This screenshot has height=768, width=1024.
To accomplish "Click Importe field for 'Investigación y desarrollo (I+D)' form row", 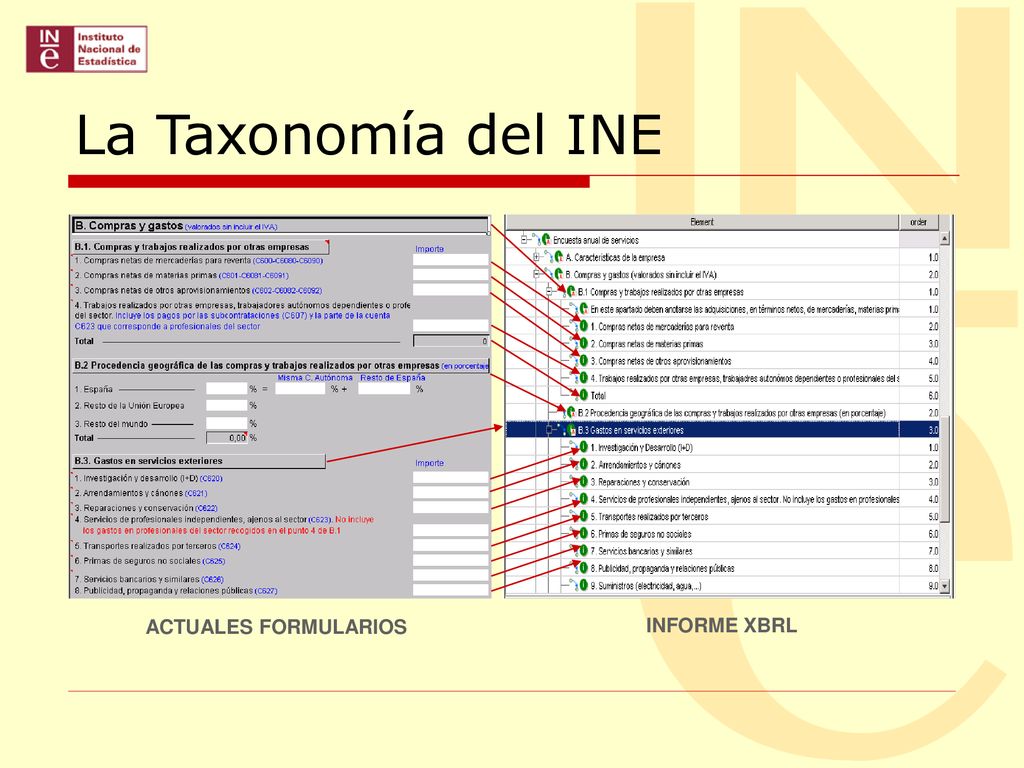I will (x=451, y=478).
